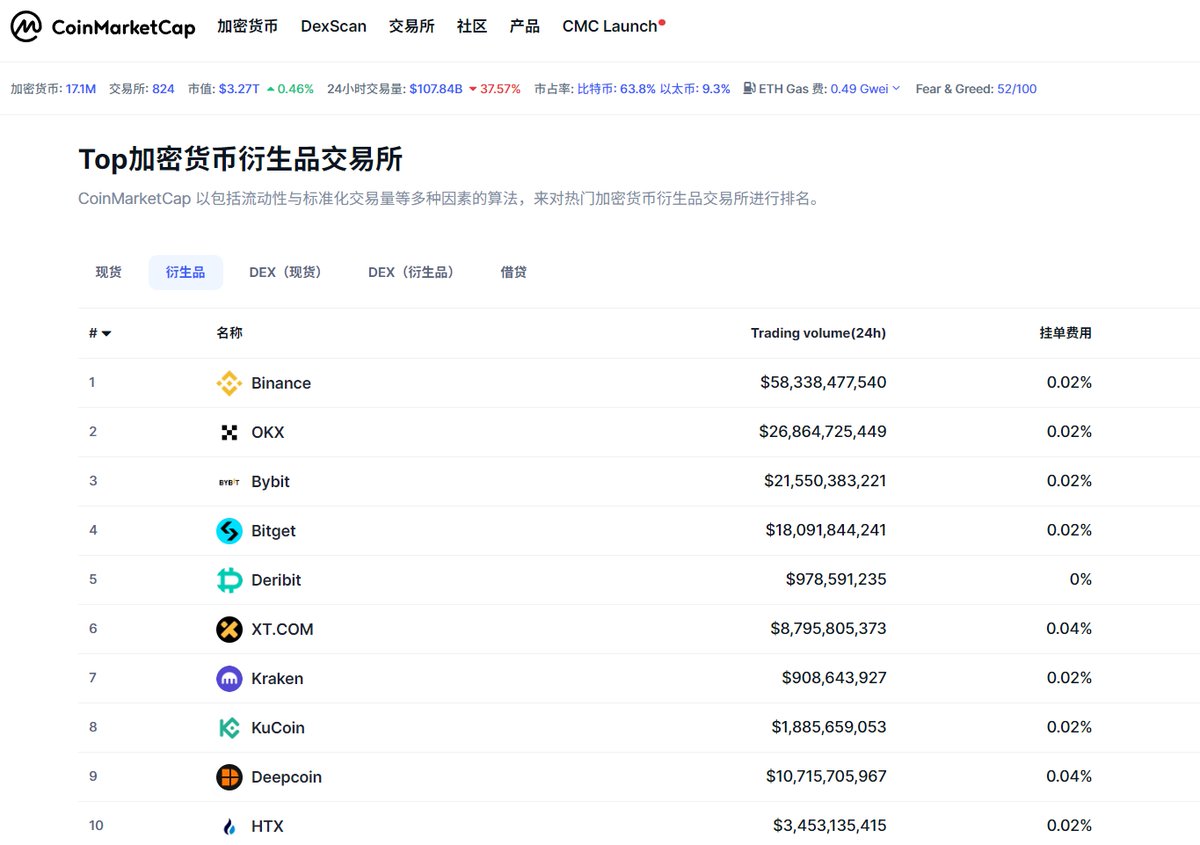Switch to the DEX（现货） tab
The image size is (1200, 845).
[285, 272]
